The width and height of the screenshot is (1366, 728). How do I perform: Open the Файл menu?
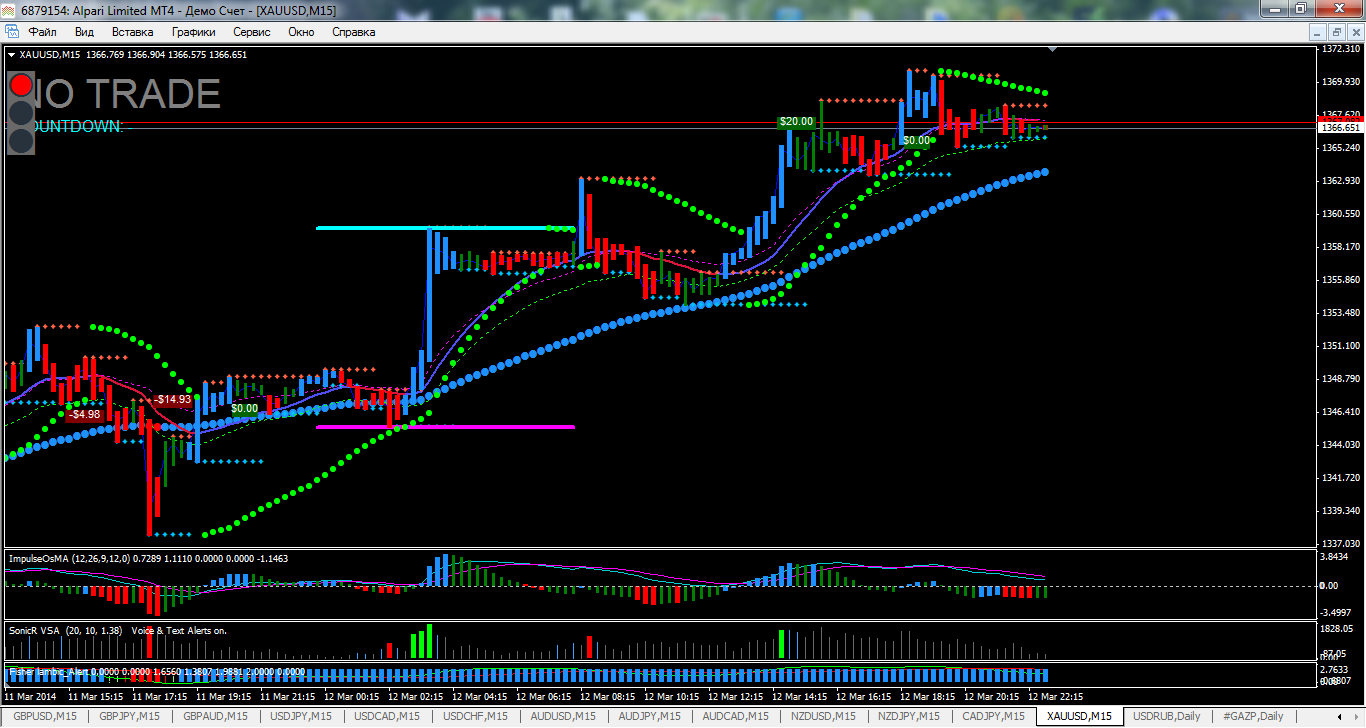pyautogui.click(x=43, y=32)
